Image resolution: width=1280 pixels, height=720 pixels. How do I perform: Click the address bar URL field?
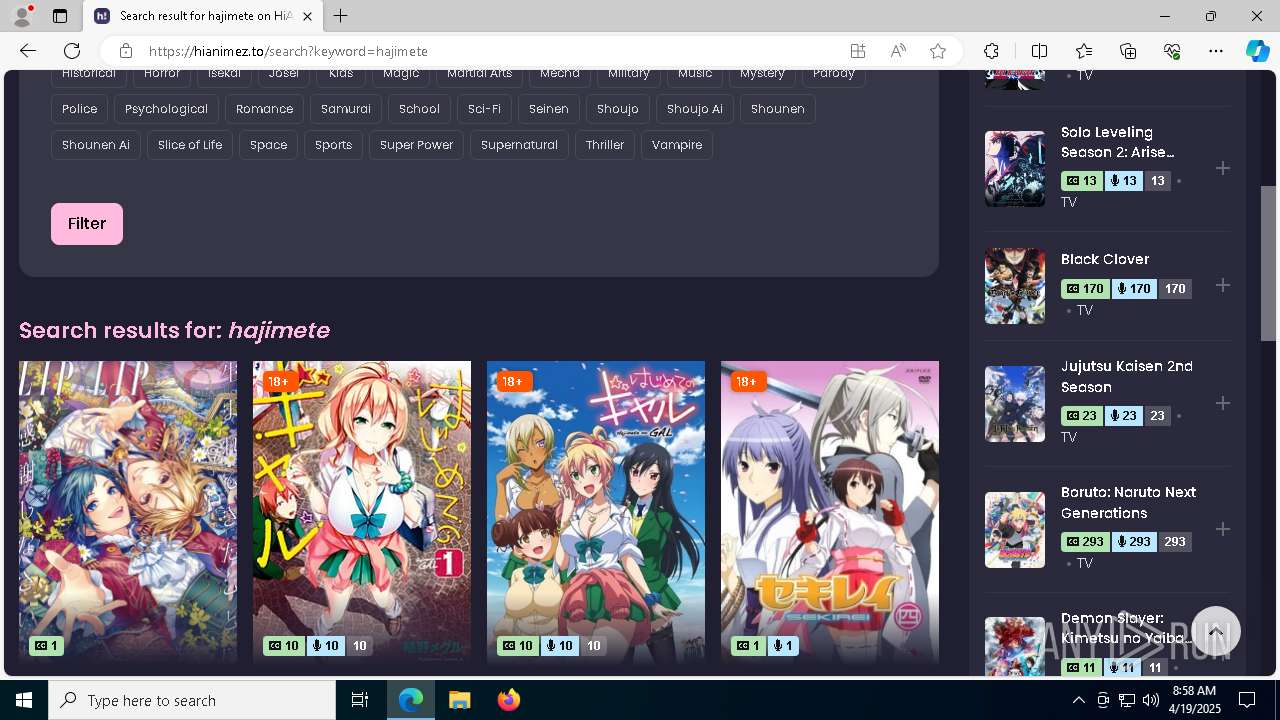pos(490,51)
